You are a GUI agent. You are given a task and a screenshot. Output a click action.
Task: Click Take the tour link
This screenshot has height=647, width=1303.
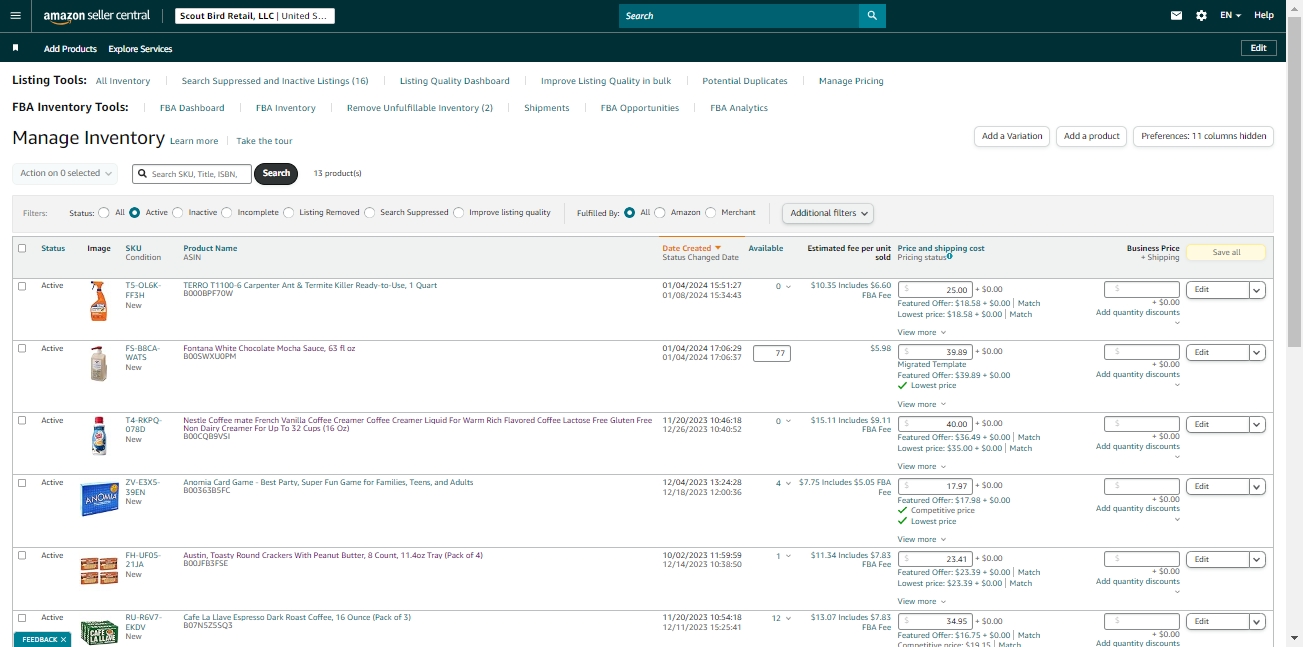264,141
